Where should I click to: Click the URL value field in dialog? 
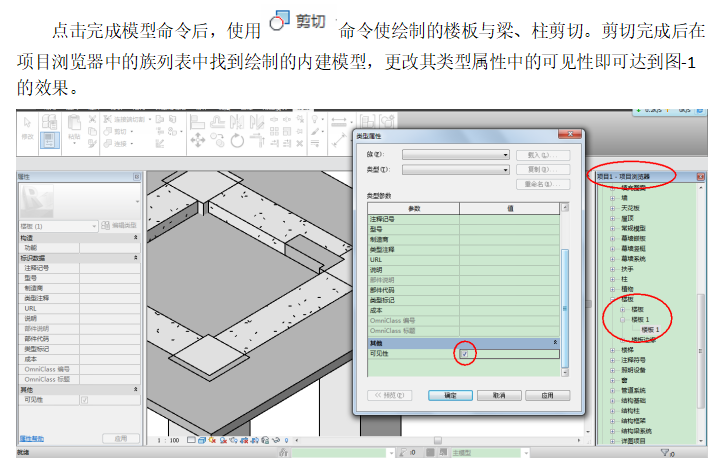509,260
